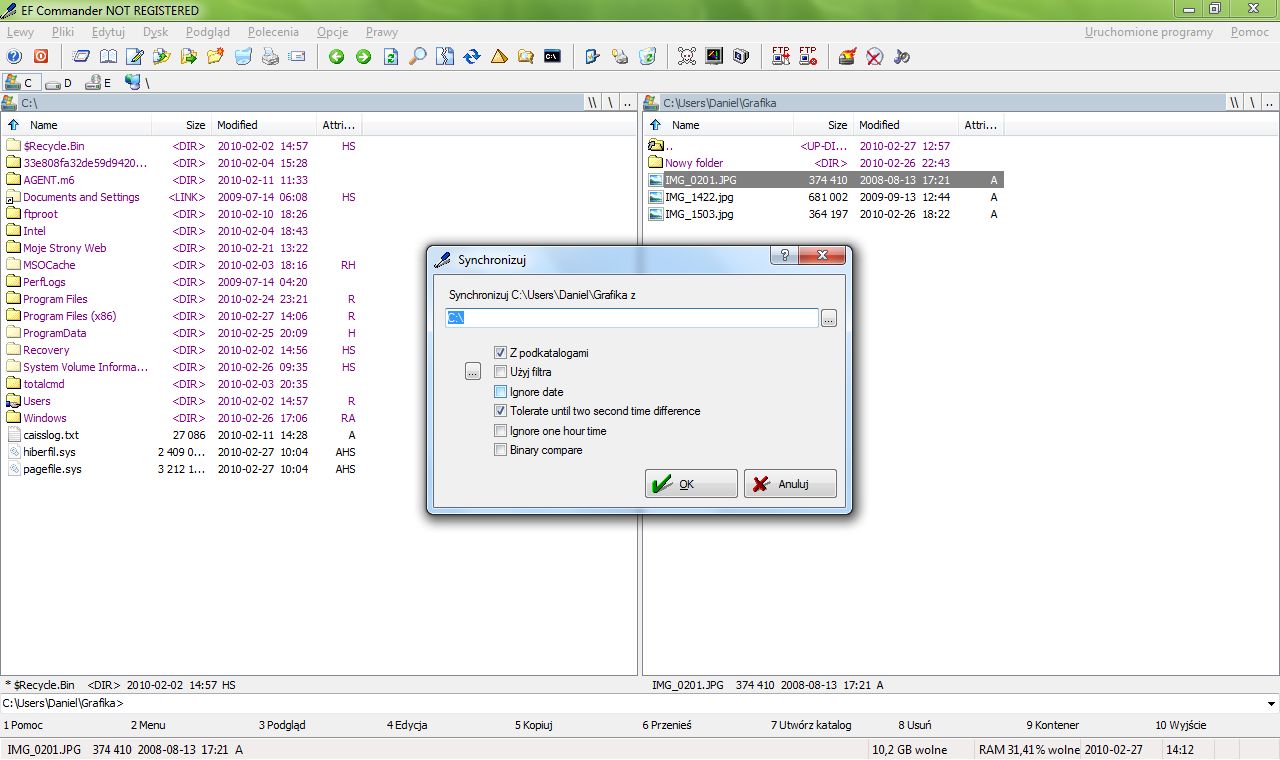Go forward with the green right arrow
The height and width of the screenshot is (760, 1280).
click(364, 57)
